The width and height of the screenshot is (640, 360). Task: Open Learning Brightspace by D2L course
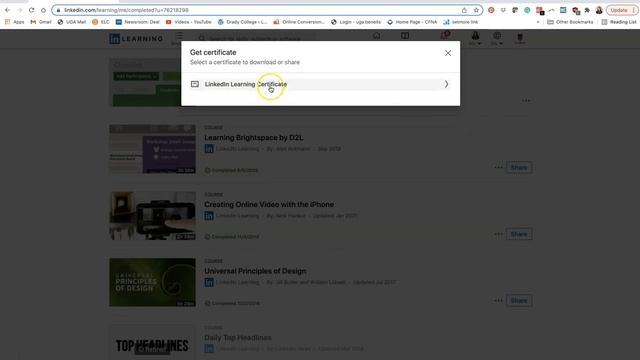(x=253, y=138)
